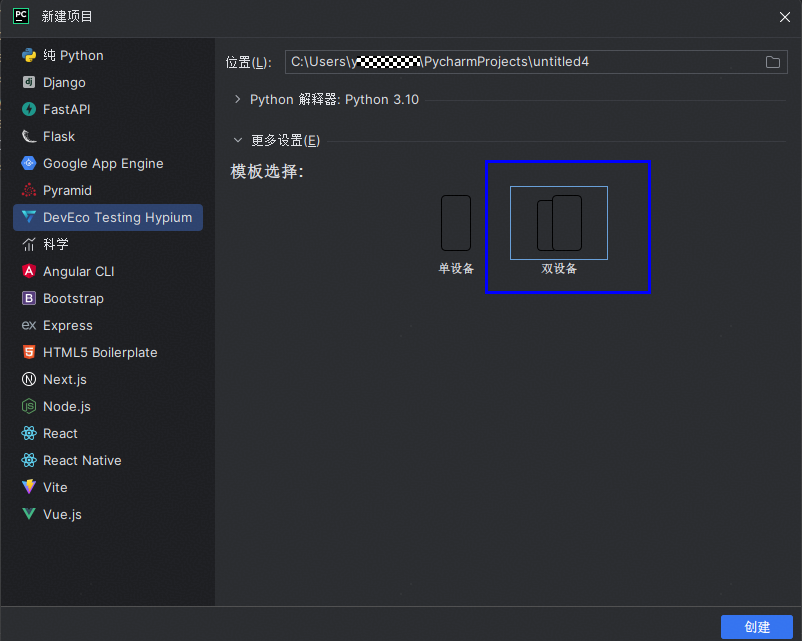Pick the Vue.js icon

[29, 514]
